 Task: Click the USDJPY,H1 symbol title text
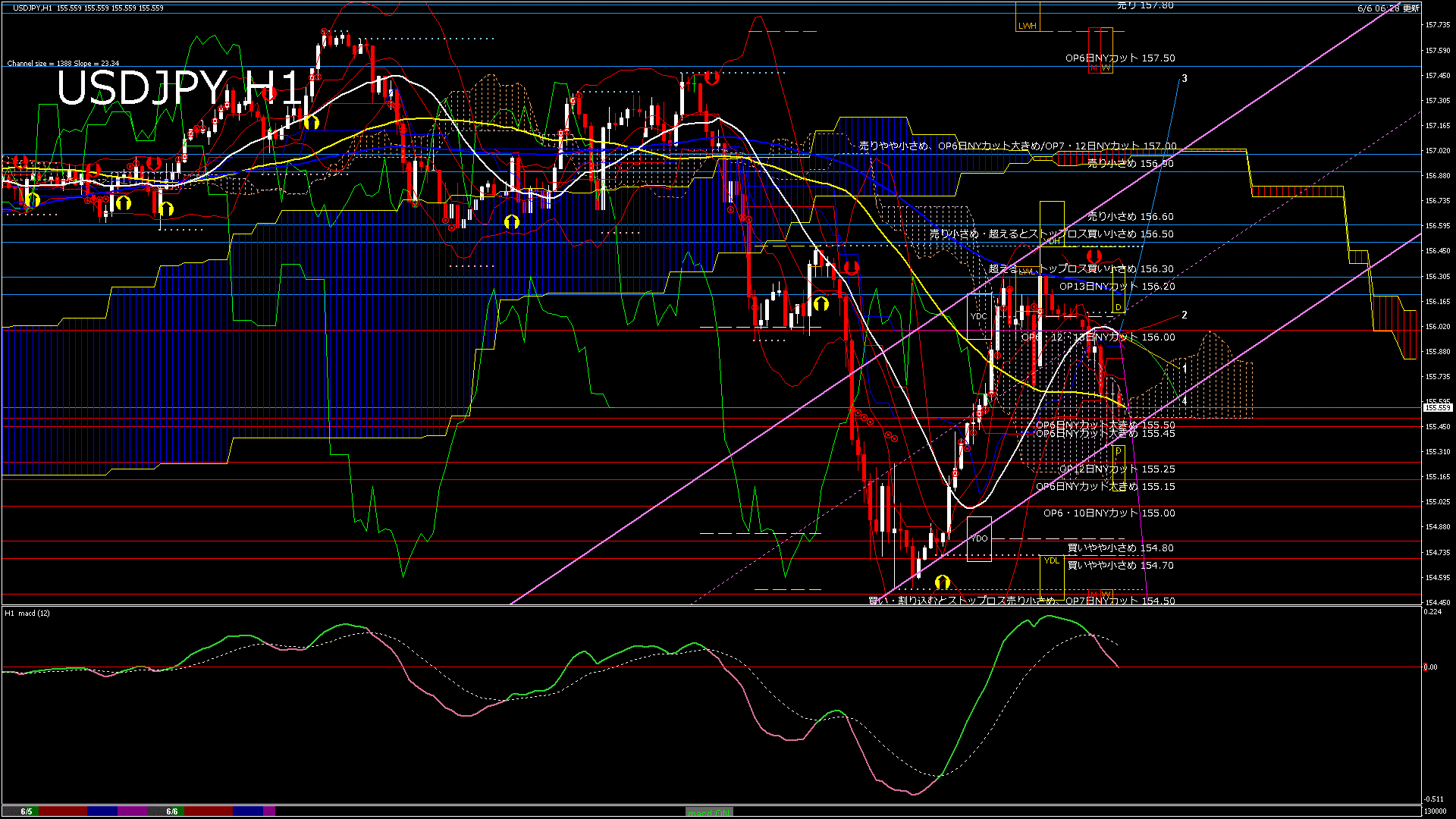coord(33,8)
